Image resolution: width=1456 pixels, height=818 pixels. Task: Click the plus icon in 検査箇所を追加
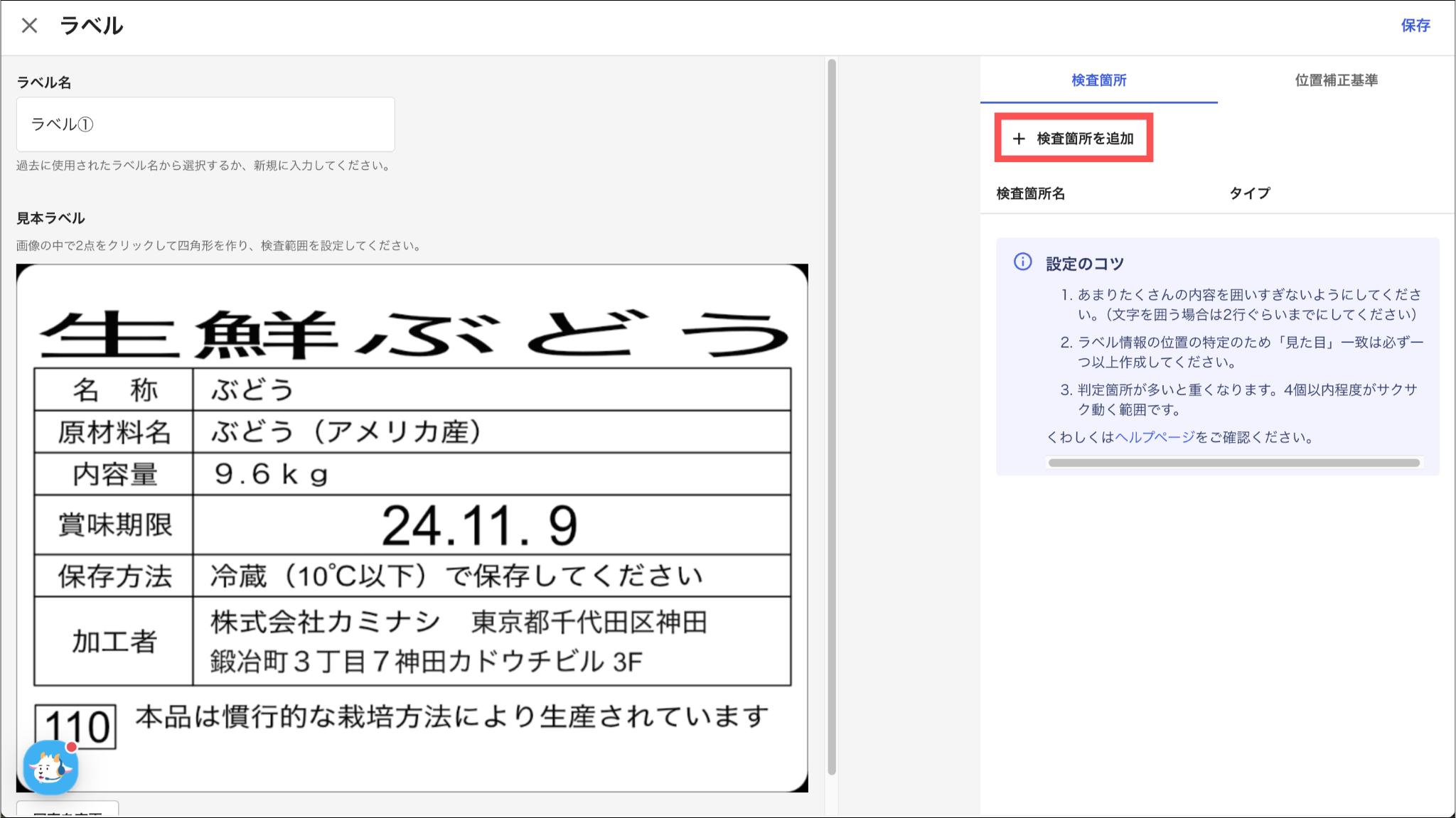(x=1019, y=139)
